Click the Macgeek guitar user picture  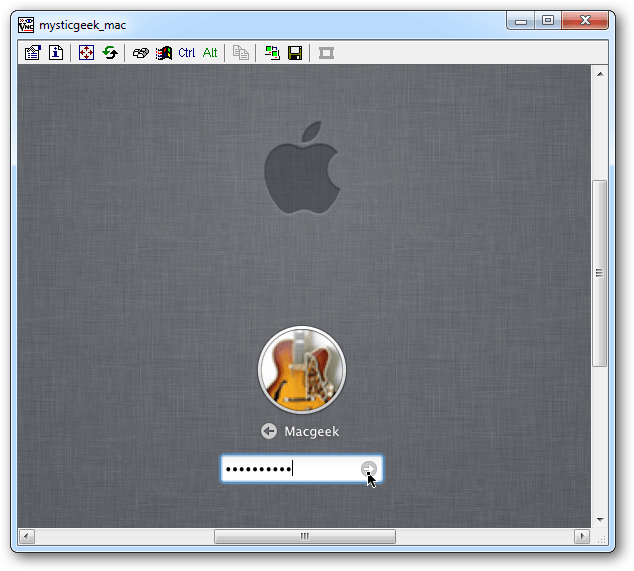click(302, 370)
